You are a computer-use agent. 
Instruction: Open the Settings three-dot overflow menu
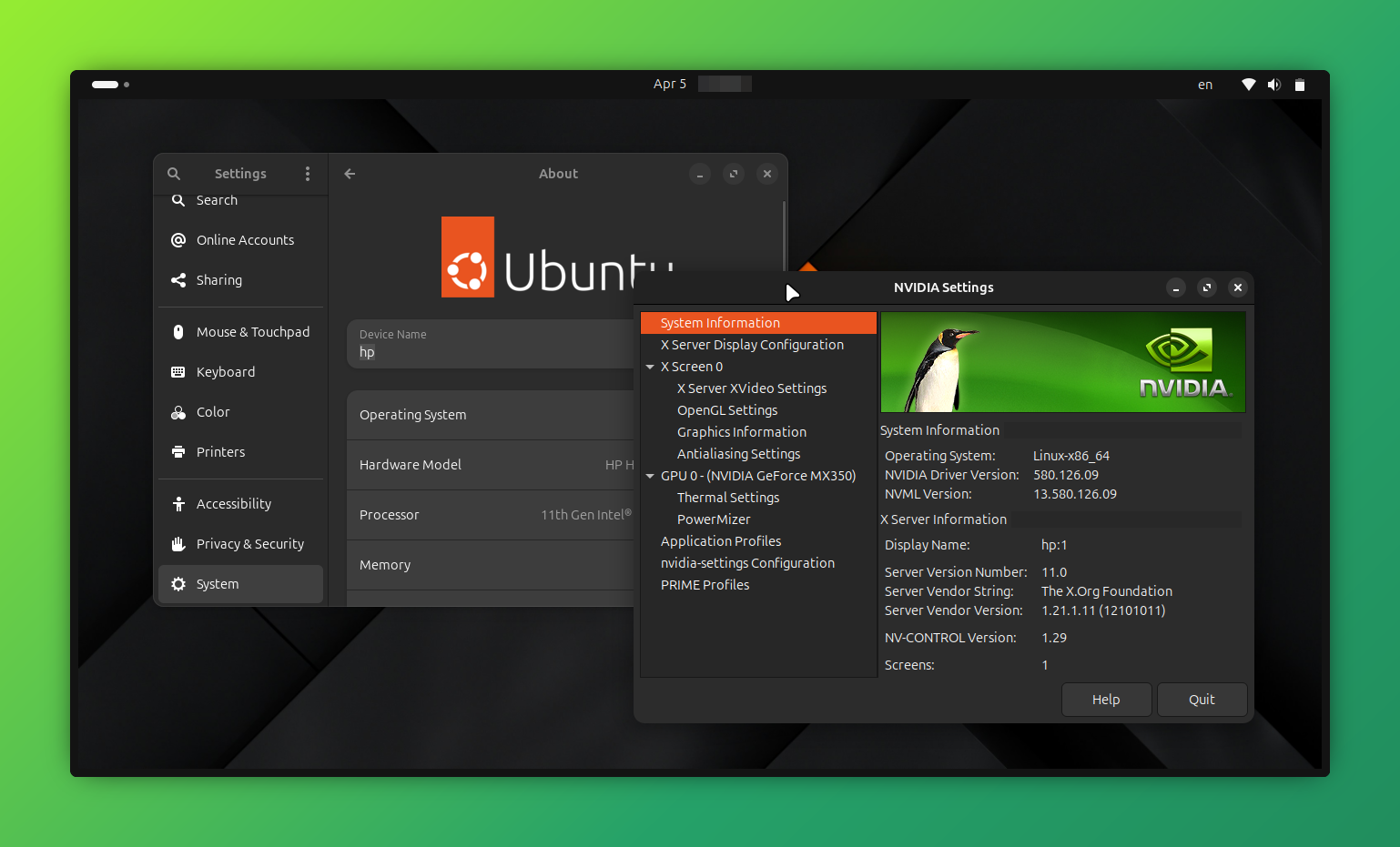(307, 173)
